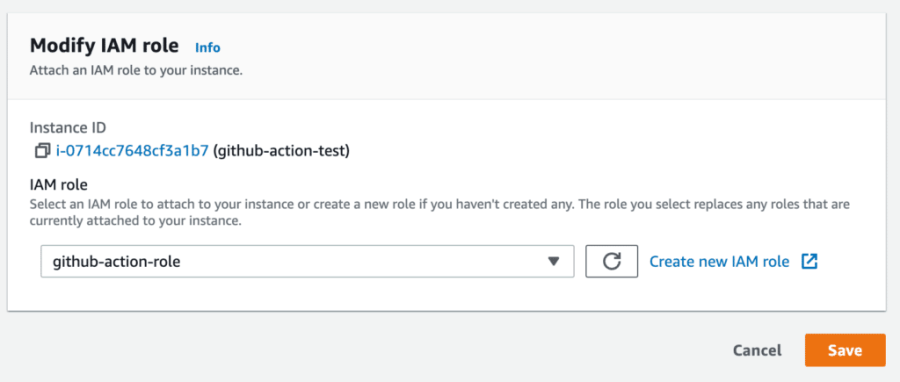
Task: Click the github-action-role text in the selector
Action: point(117,262)
